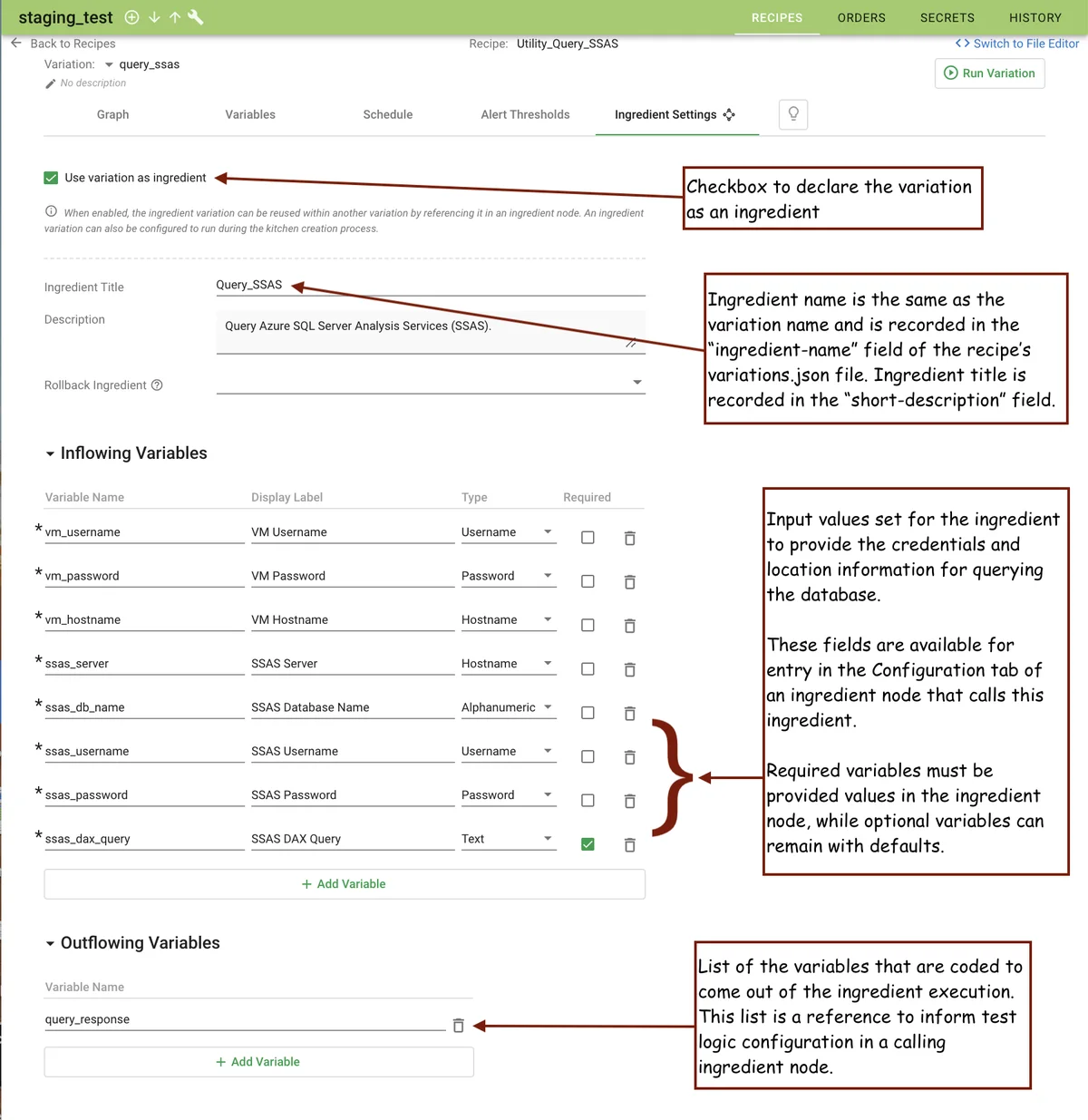Click the Run Variation button
Screen dimensions: 1088x1120
pyautogui.click(x=989, y=73)
